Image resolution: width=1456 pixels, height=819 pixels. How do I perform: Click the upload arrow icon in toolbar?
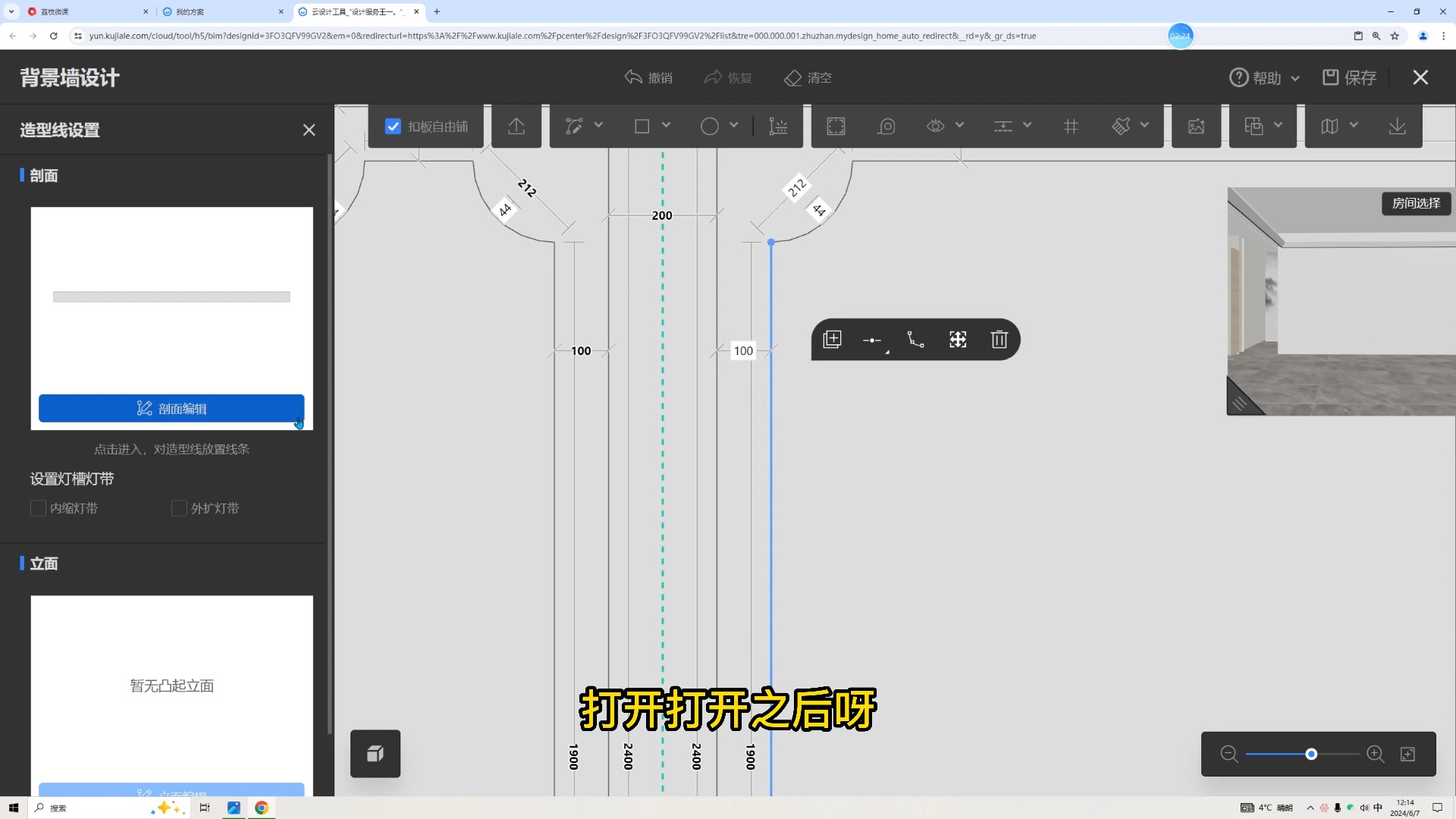[x=516, y=127]
